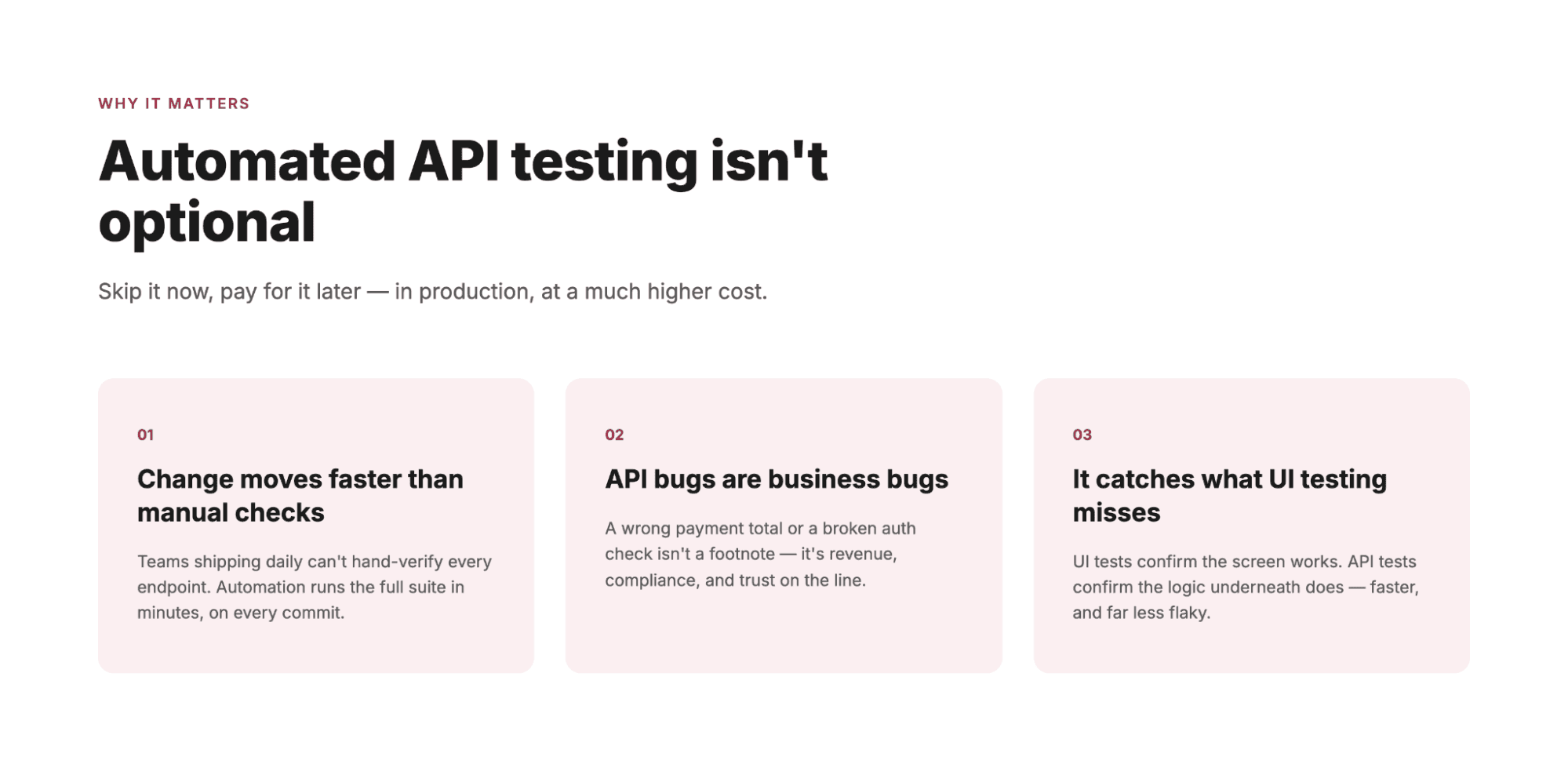Click the 'WHY IT MATTERS' eyebrow label

173,104
